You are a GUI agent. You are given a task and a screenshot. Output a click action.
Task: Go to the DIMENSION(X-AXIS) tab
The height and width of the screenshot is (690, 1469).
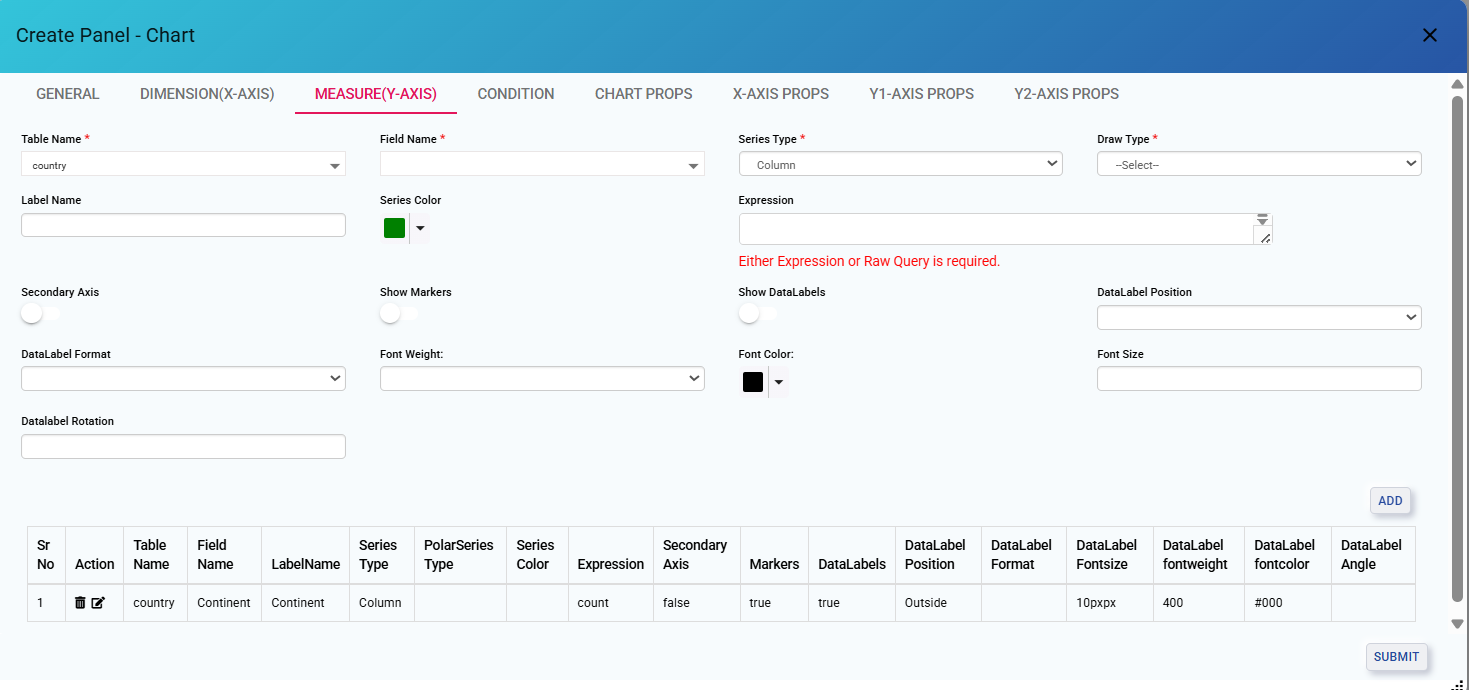pyautogui.click(x=207, y=94)
